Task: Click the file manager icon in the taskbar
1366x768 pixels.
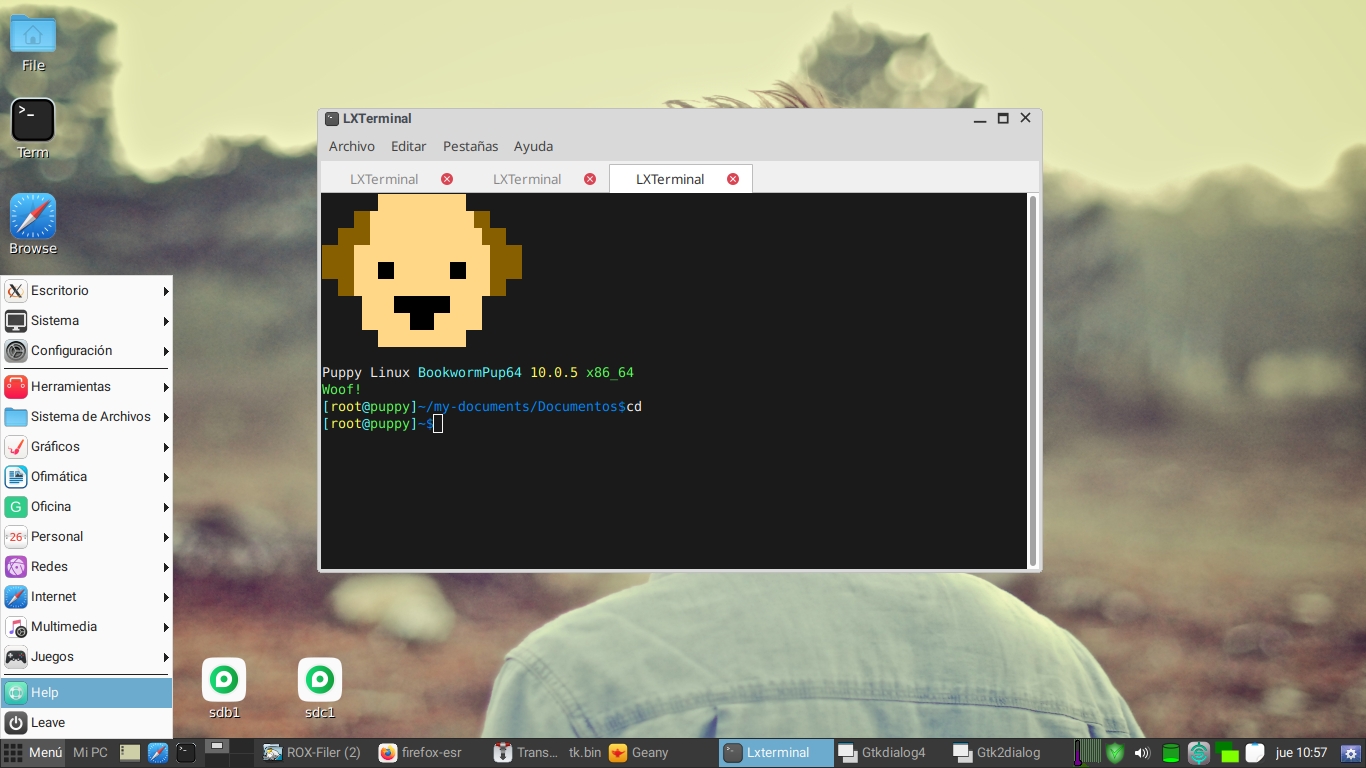Action: pyautogui.click(x=130, y=753)
